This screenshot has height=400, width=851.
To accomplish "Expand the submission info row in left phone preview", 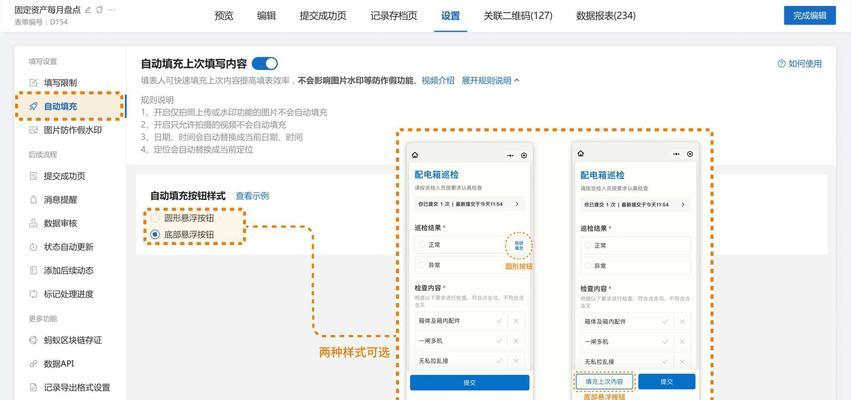I will pos(516,204).
